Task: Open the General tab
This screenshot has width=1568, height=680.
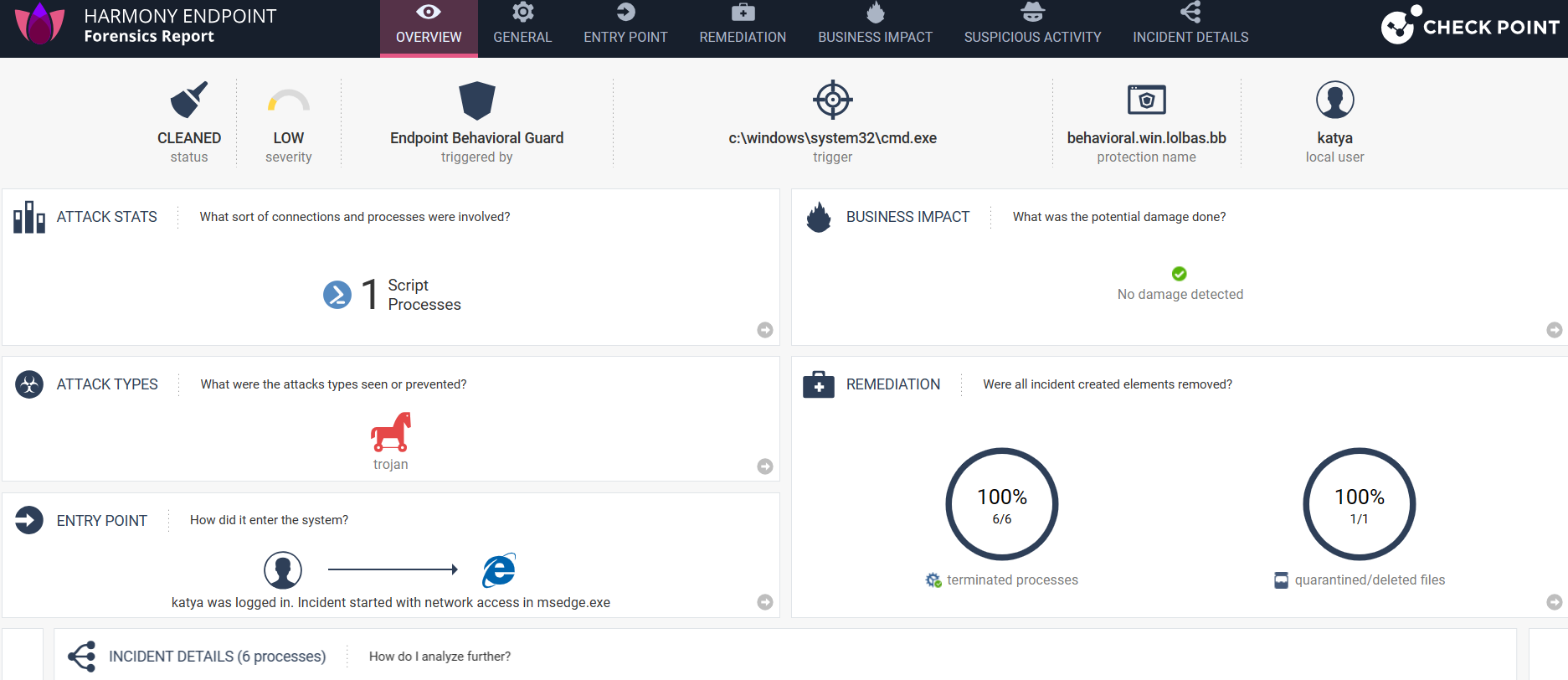Action: (522, 28)
